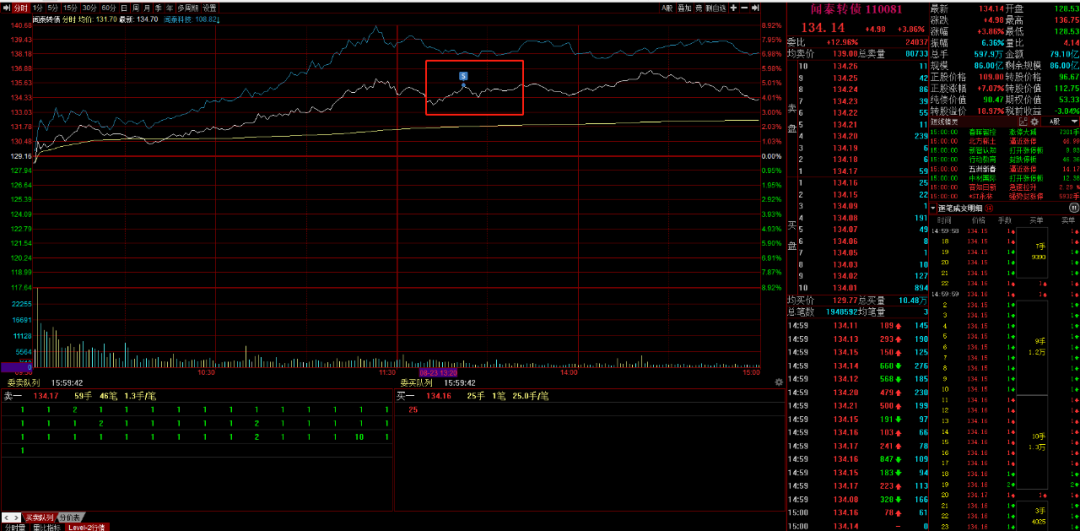Click sell level 1 price 134.17

pos(844,171)
